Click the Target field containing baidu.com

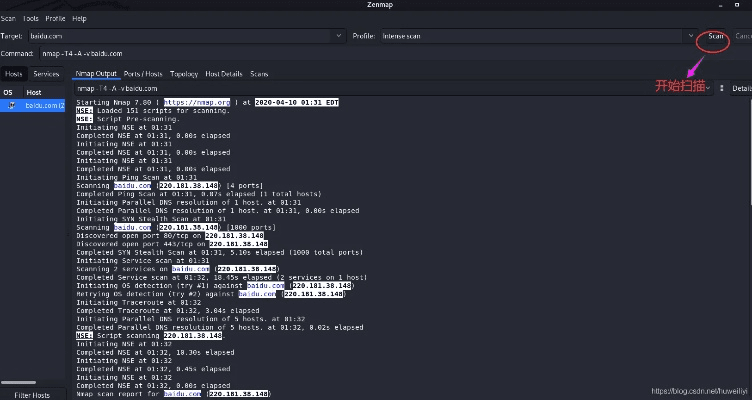click(180, 36)
